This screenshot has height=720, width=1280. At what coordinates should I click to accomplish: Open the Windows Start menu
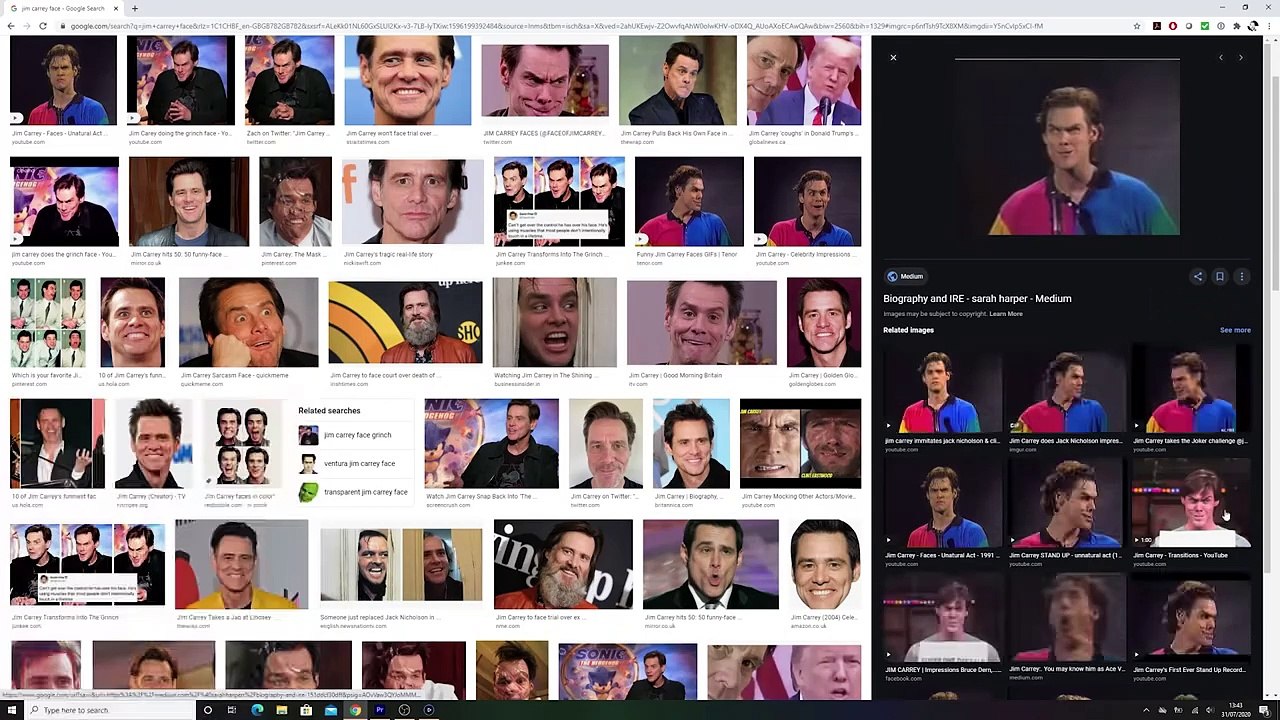[x=12, y=710]
